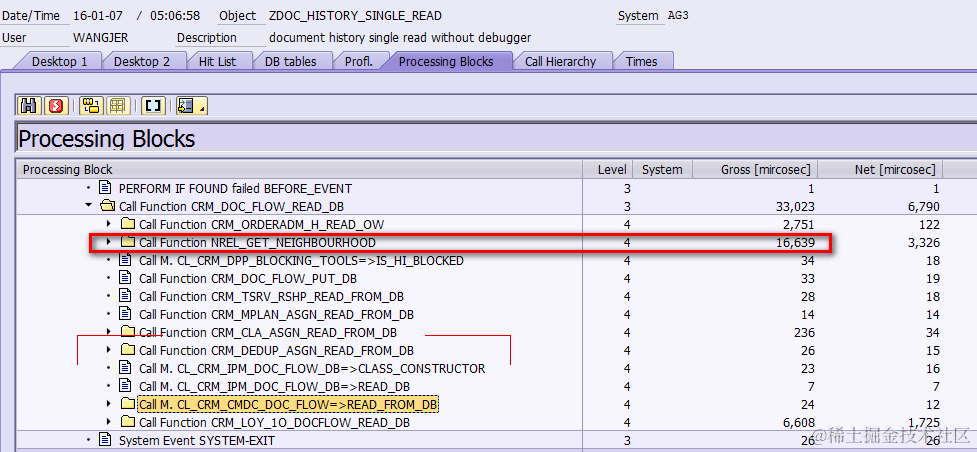This screenshot has width=977, height=452.
Task: Expand the CRM_ORDERADM_H_READ_OW node
Action: [x=108, y=224]
